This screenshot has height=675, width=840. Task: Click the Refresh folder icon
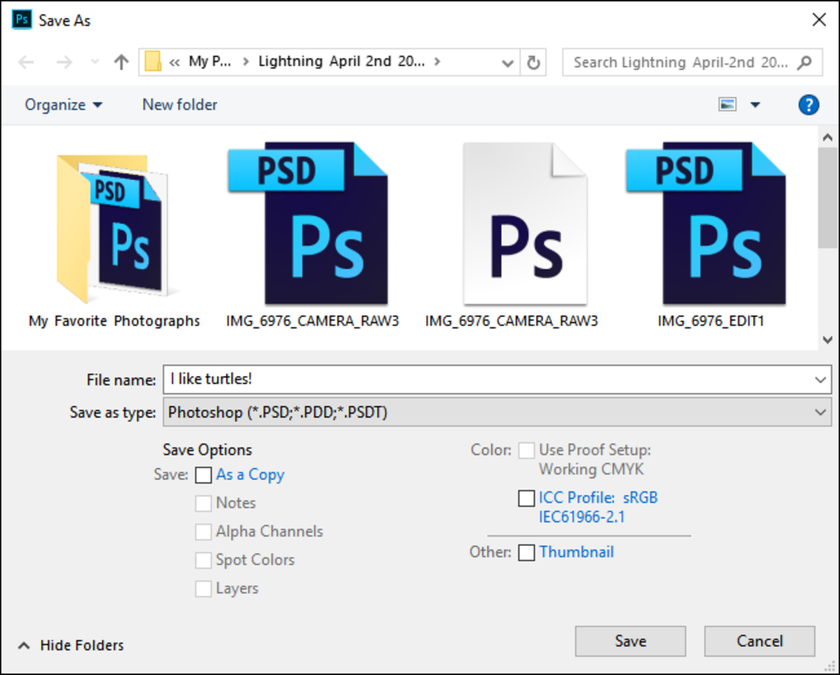534,62
